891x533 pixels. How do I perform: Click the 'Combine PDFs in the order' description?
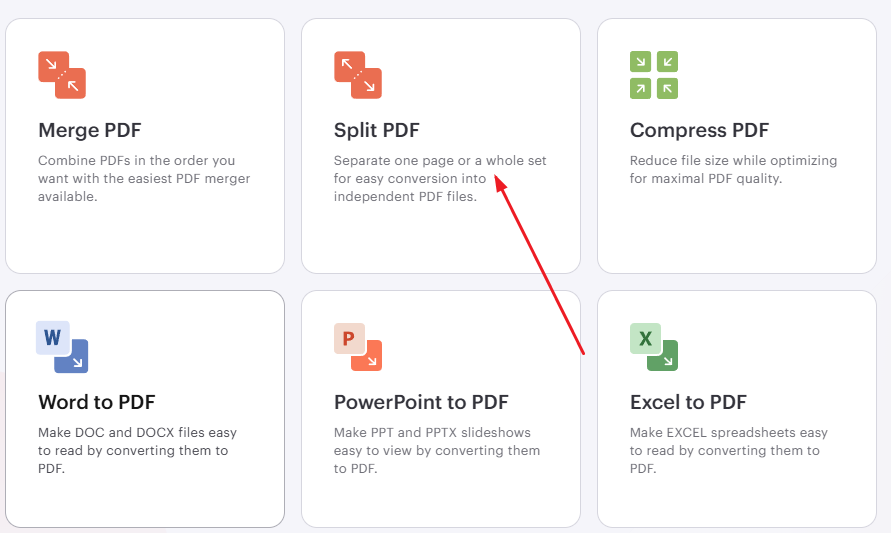[x=144, y=178]
